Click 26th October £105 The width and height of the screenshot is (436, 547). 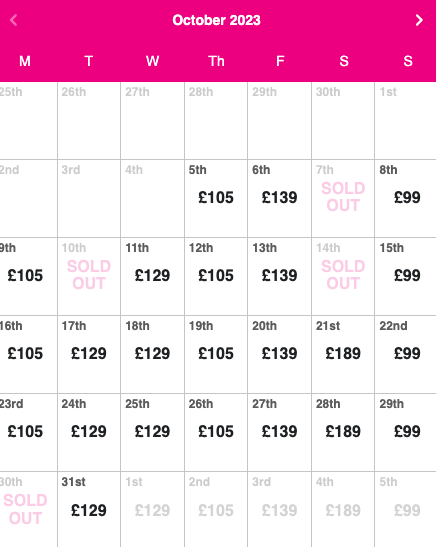click(216, 433)
